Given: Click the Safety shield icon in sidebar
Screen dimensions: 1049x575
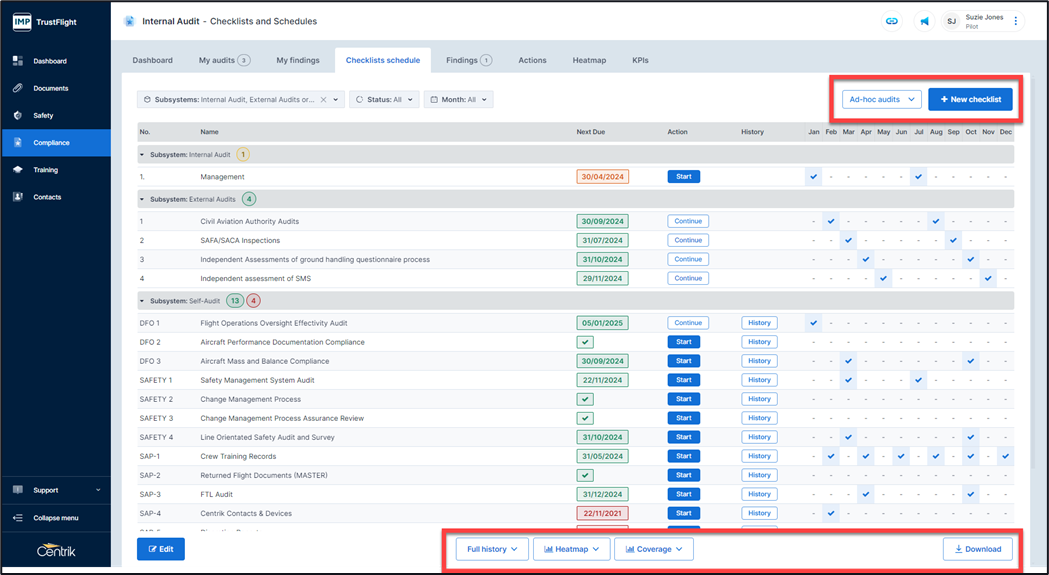Looking at the screenshot, I should coord(18,115).
